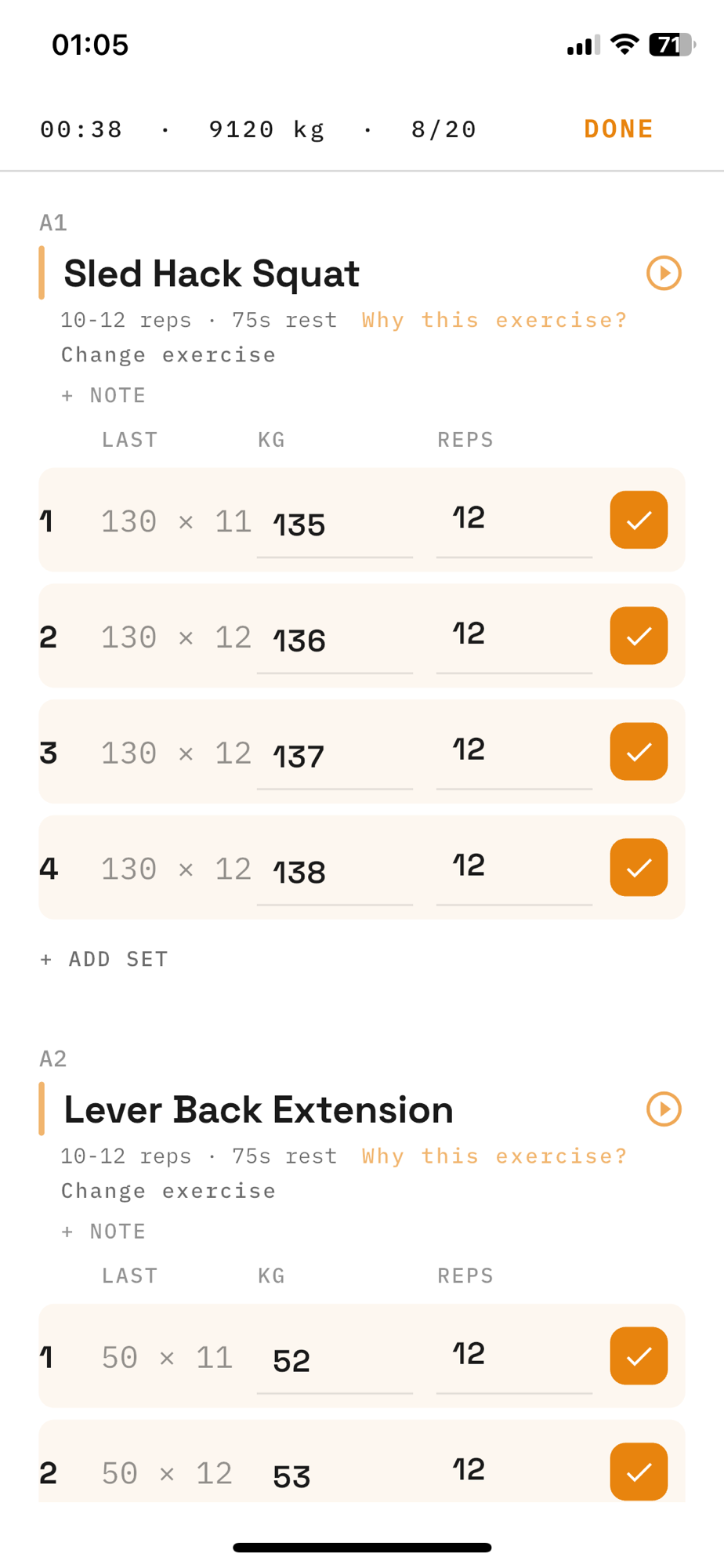Edit the 138 kg field in set 4
This screenshot has height=1568, width=724.
click(335, 872)
